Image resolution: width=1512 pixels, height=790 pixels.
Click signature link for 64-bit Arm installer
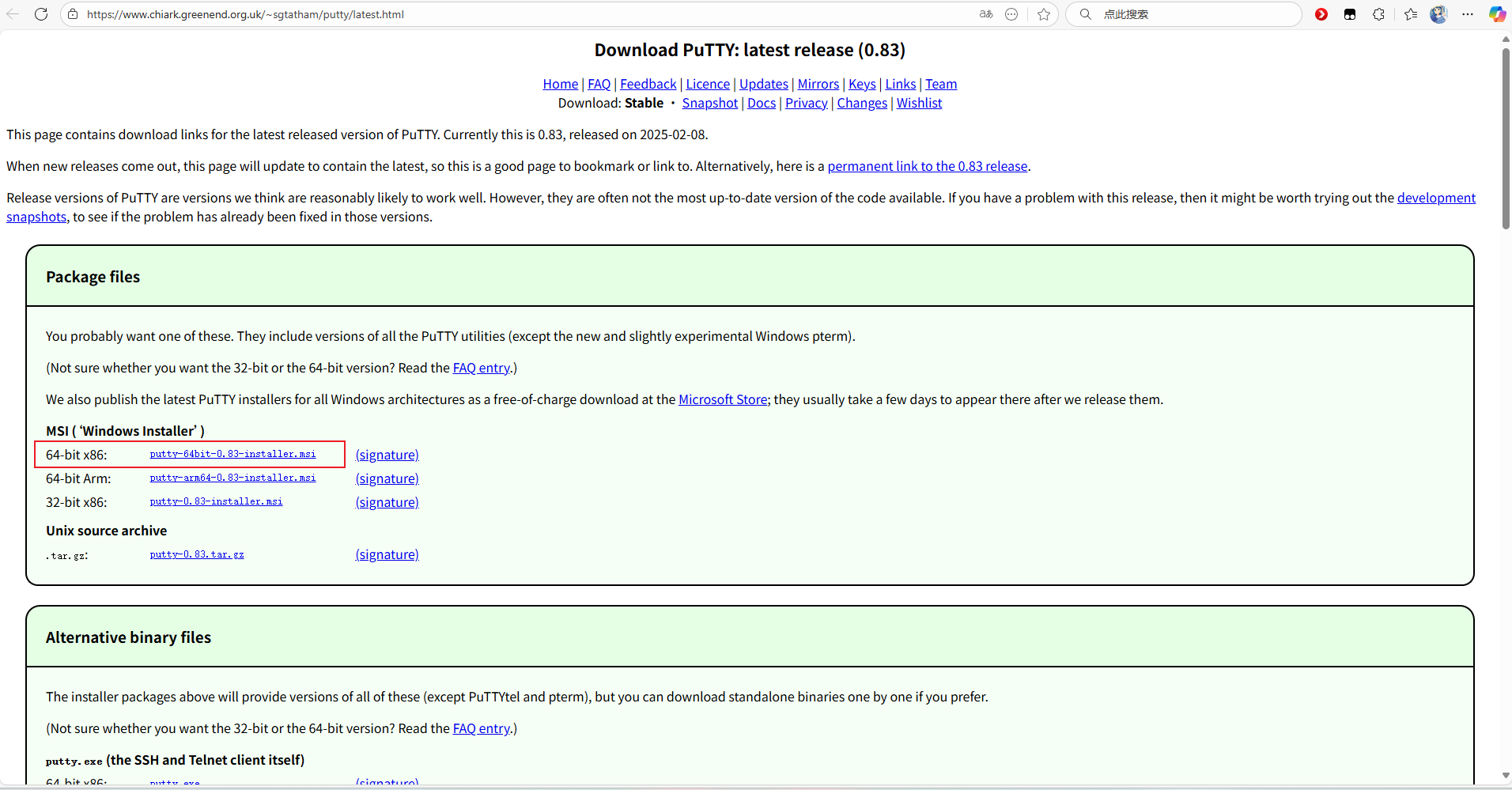click(387, 478)
